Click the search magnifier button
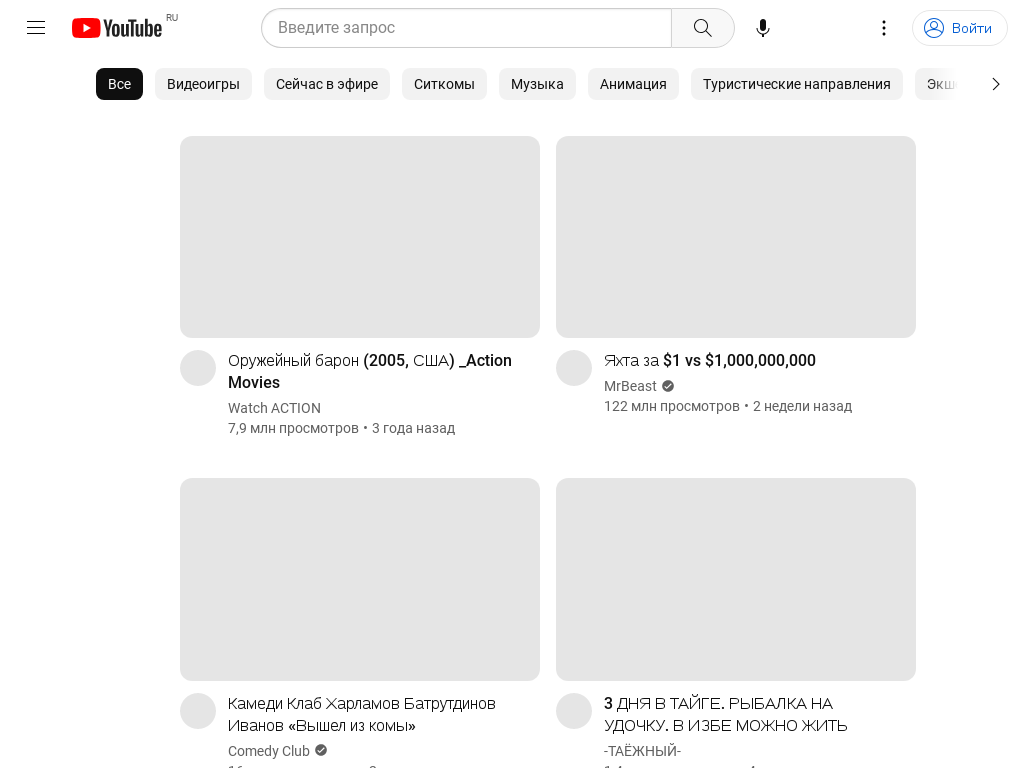The width and height of the screenshot is (1024, 768). 703,28
